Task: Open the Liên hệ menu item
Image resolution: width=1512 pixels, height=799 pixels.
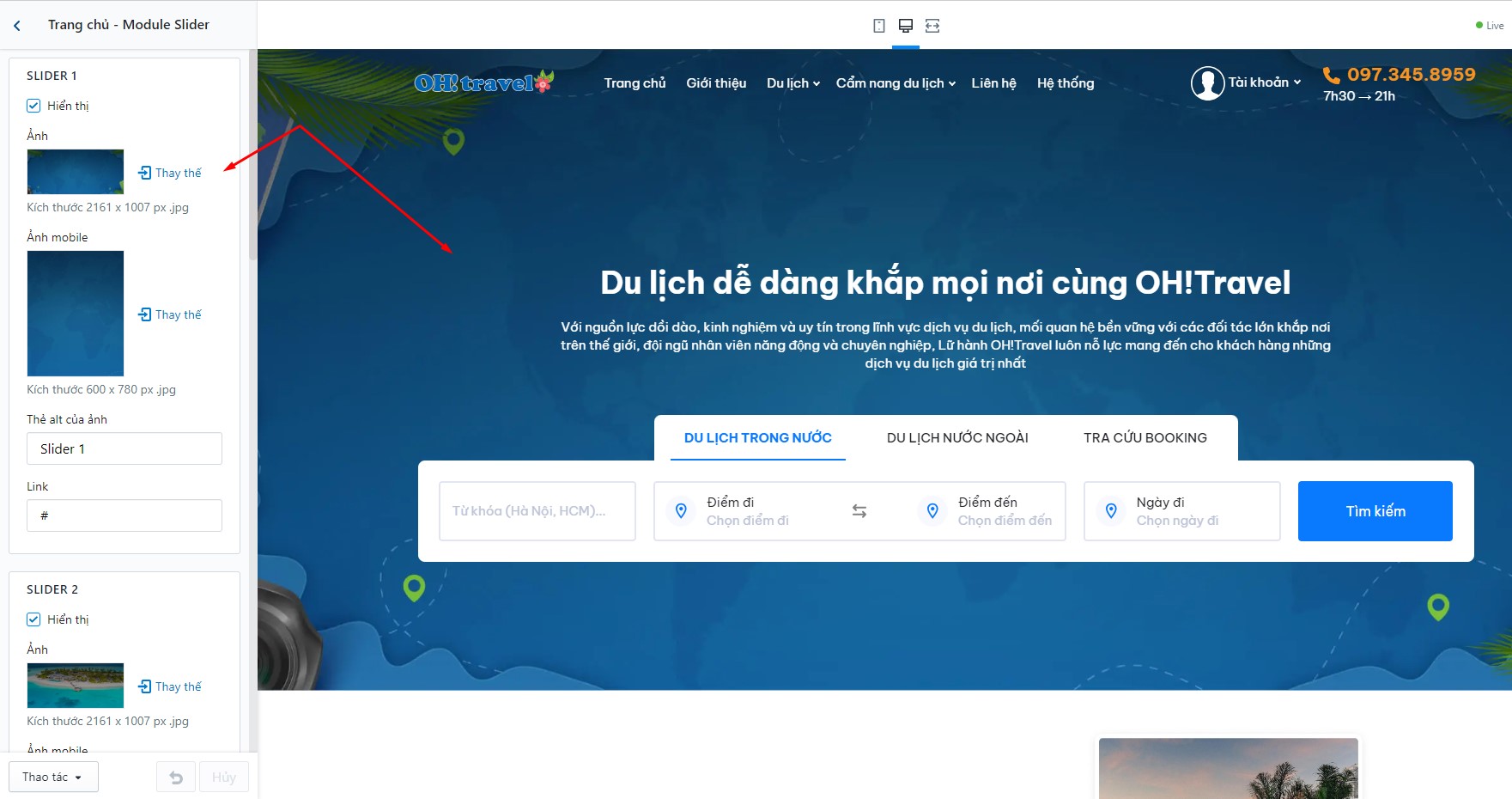Action: tap(993, 83)
